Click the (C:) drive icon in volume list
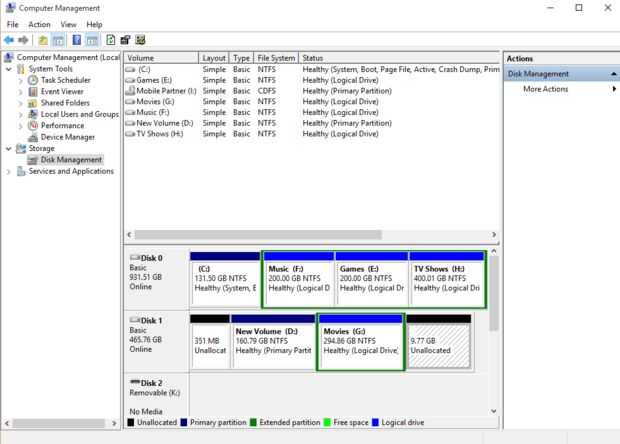 130,70
